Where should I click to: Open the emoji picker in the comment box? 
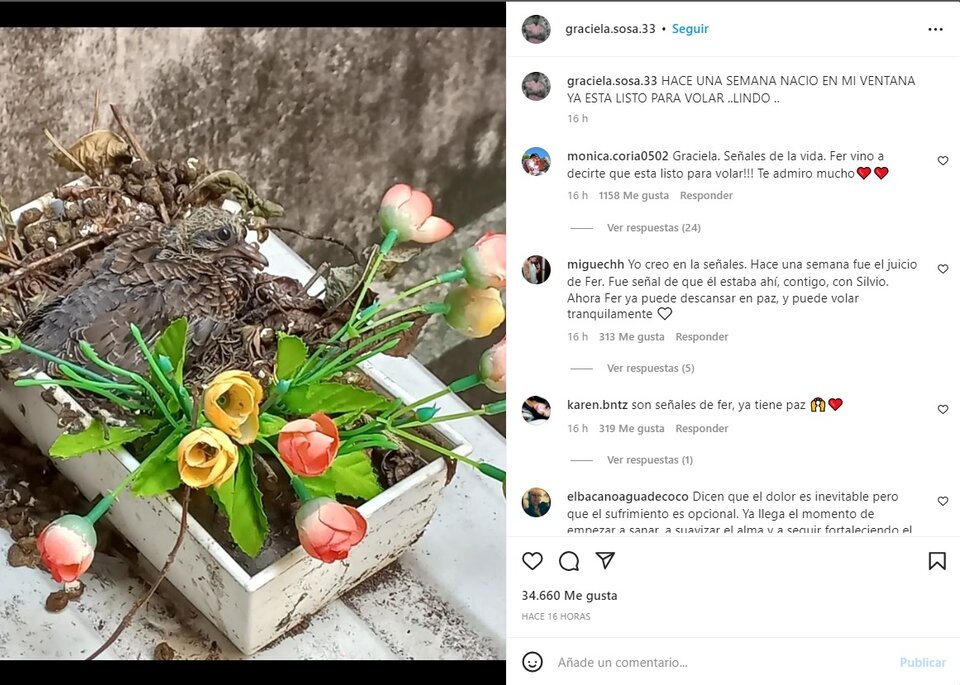click(533, 662)
